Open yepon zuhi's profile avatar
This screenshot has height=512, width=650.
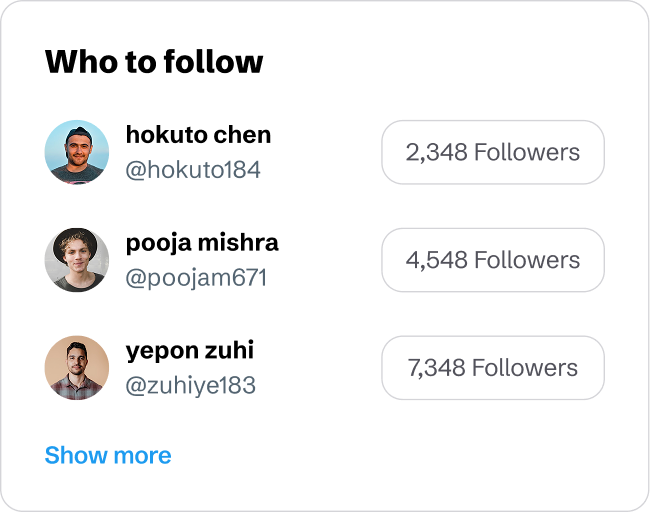click(x=77, y=368)
